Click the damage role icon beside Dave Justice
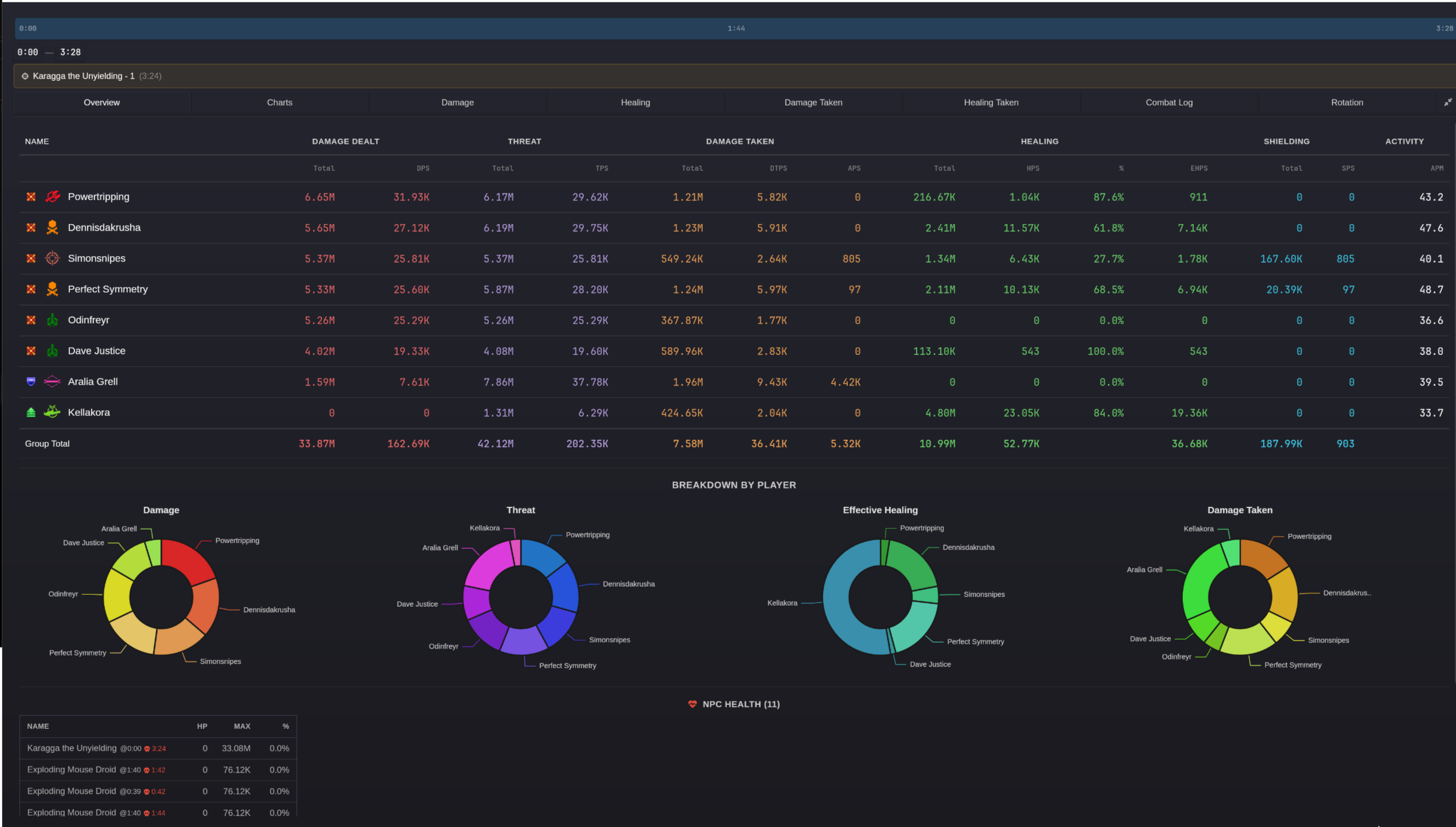1456x827 pixels. [x=31, y=351]
